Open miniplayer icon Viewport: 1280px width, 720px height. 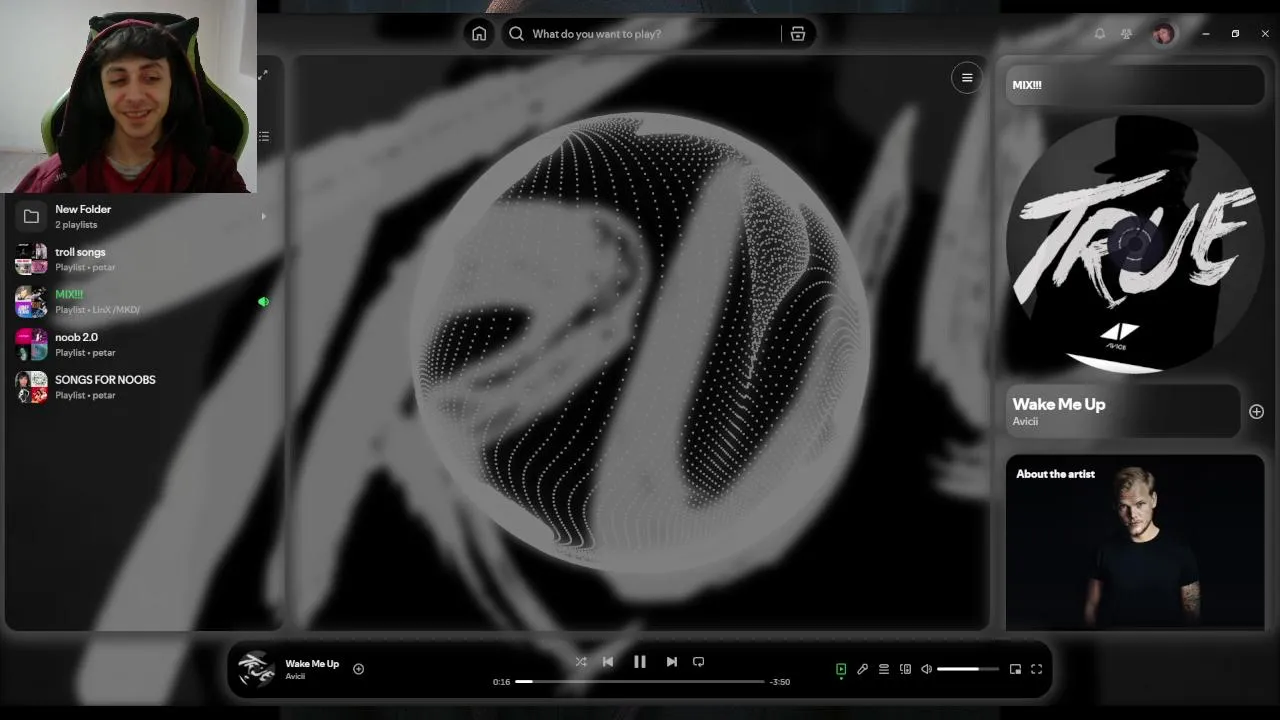1015,669
